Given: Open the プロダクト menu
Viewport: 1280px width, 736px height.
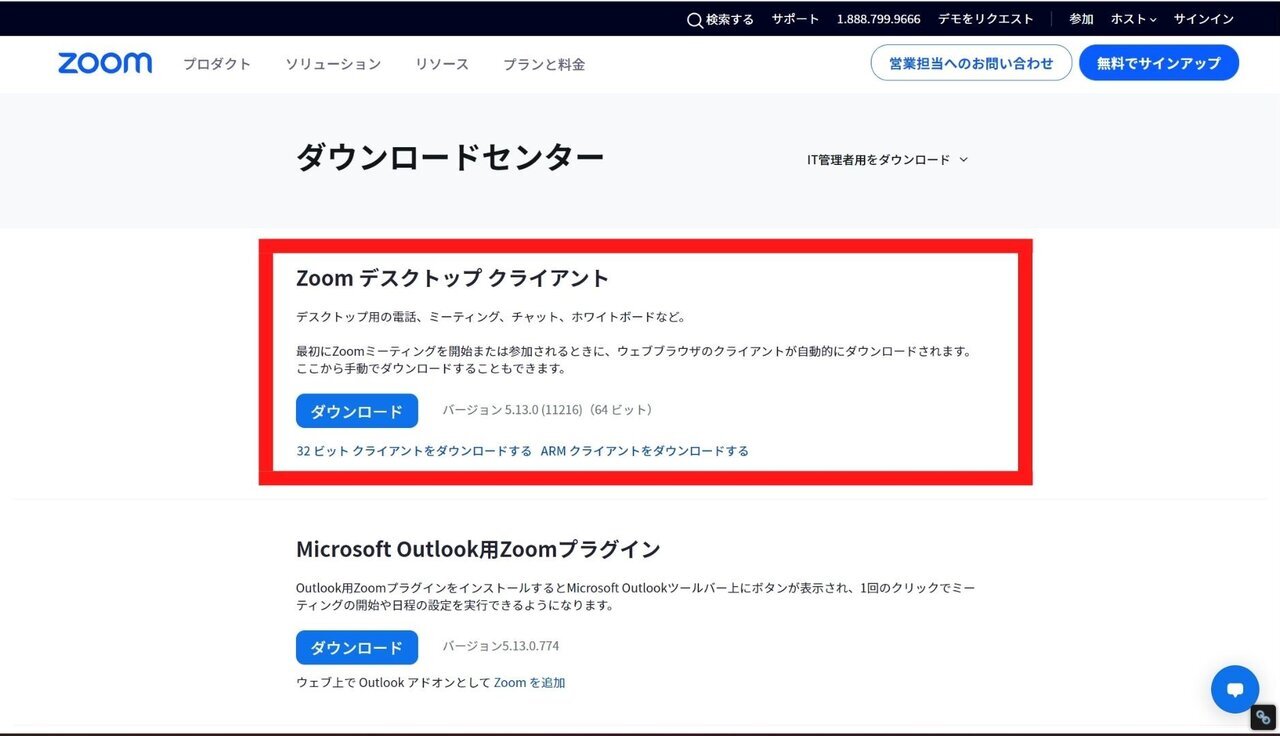Looking at the screenshot, I should coord(217,64).
